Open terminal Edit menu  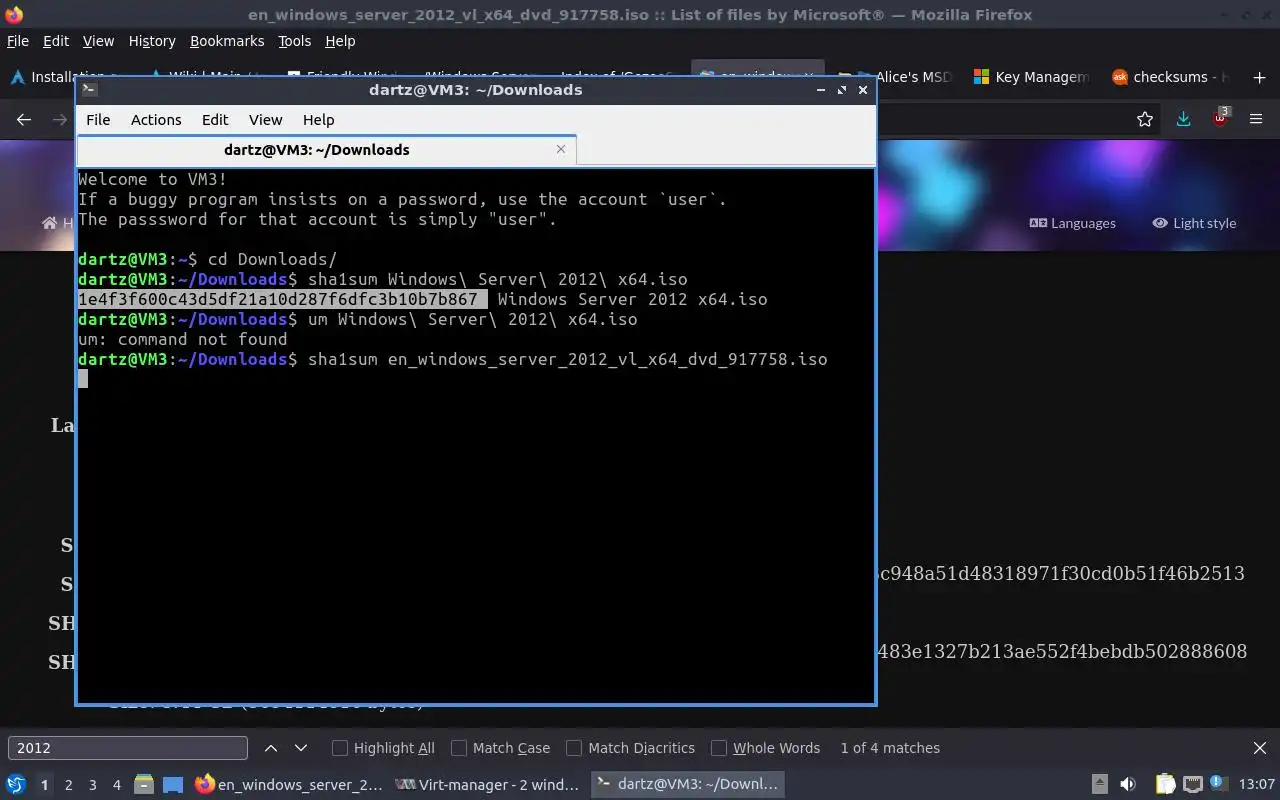click(215, 120)
